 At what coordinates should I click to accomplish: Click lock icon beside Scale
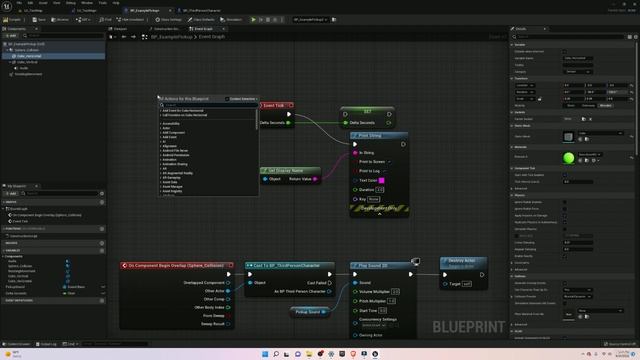(x=540, y=99)
